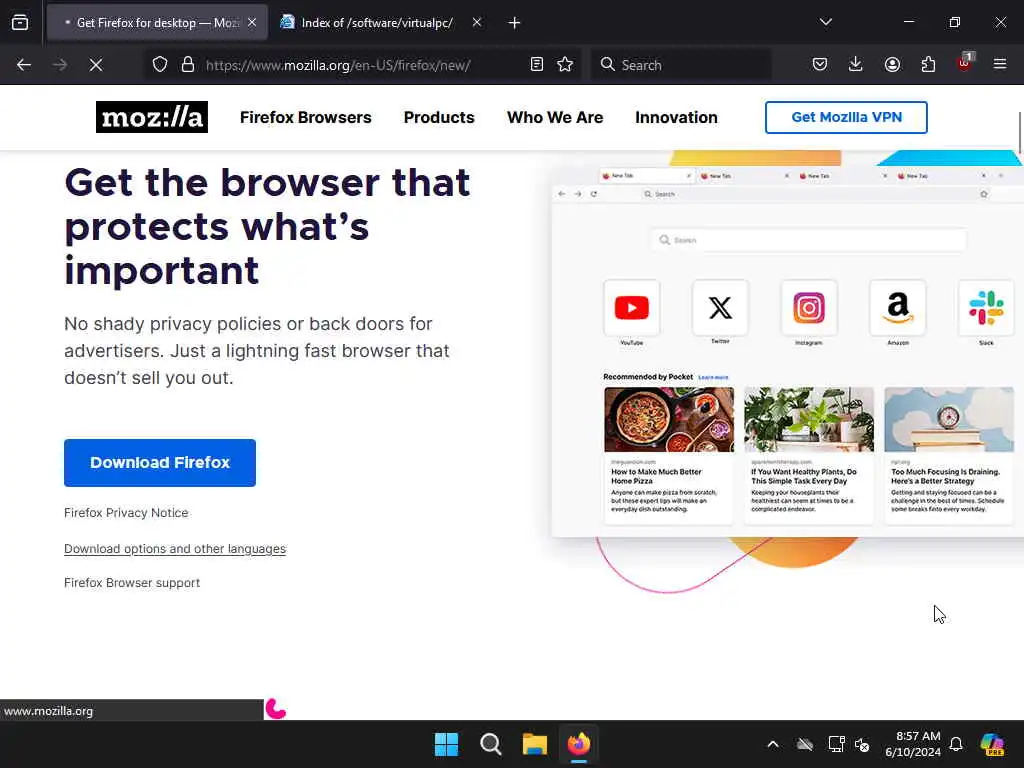Switch to Index of /software/virtualpc/ tab
The image size is (1024, 768).
(x=377, y=23)
